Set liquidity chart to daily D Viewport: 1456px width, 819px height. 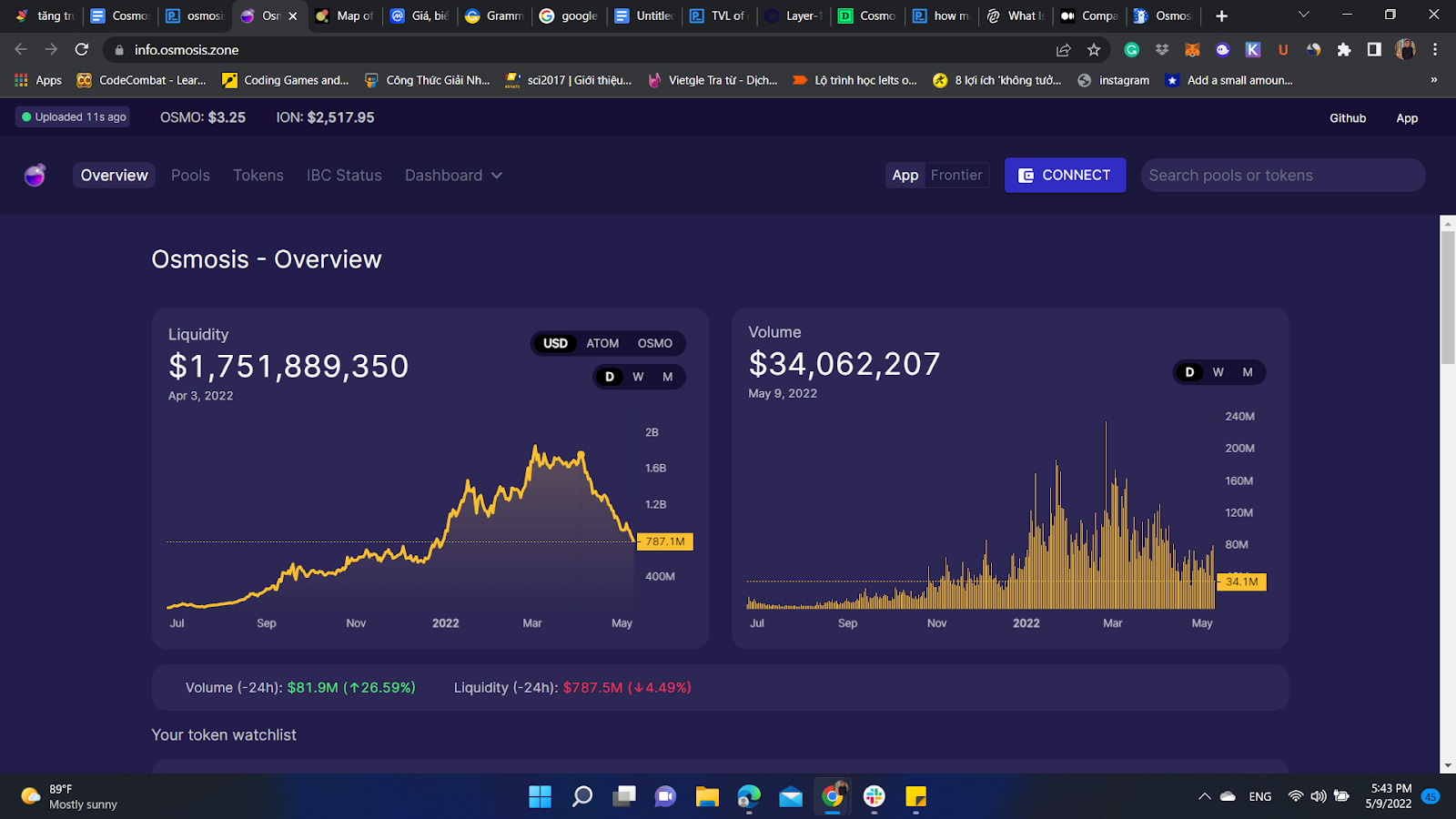point(610,377)
